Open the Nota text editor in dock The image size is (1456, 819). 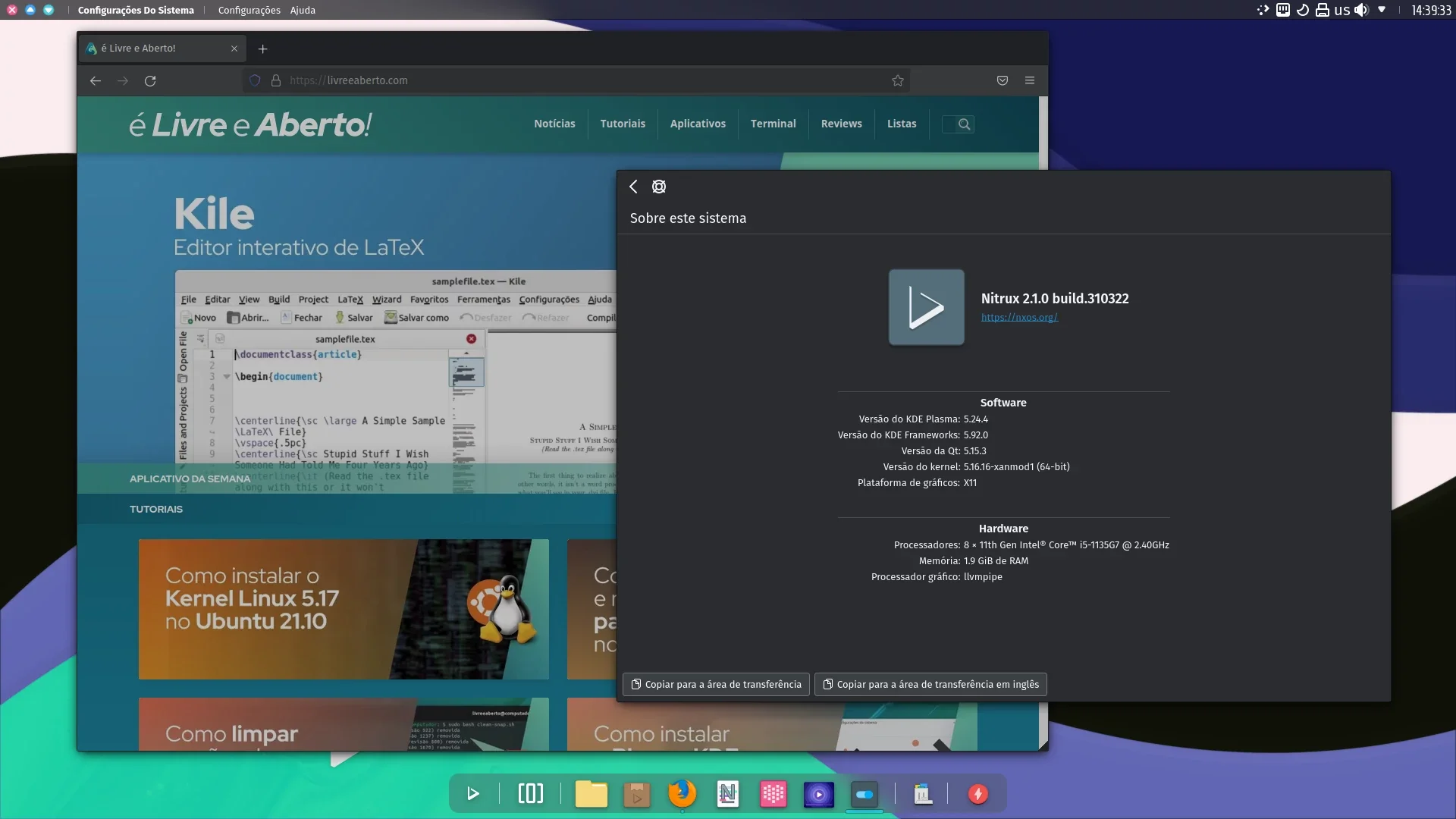(x=728, y=794)
